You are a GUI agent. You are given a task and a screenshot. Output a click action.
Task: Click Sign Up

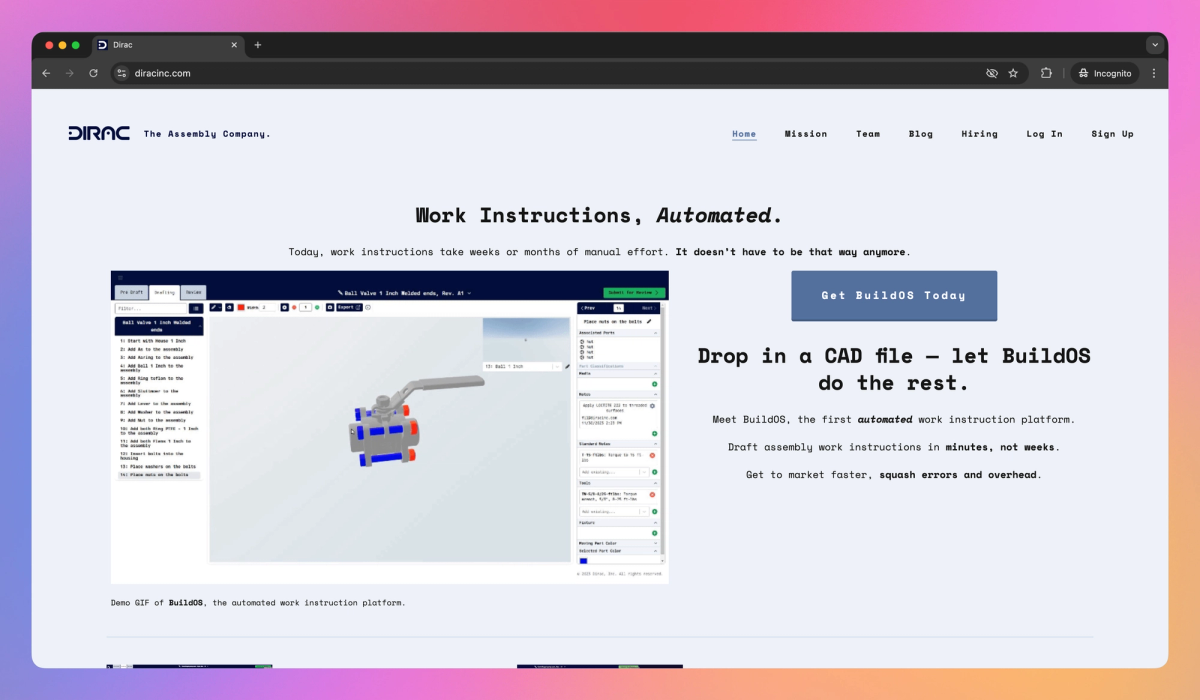pyautogui.click(x=1113, y=134)
